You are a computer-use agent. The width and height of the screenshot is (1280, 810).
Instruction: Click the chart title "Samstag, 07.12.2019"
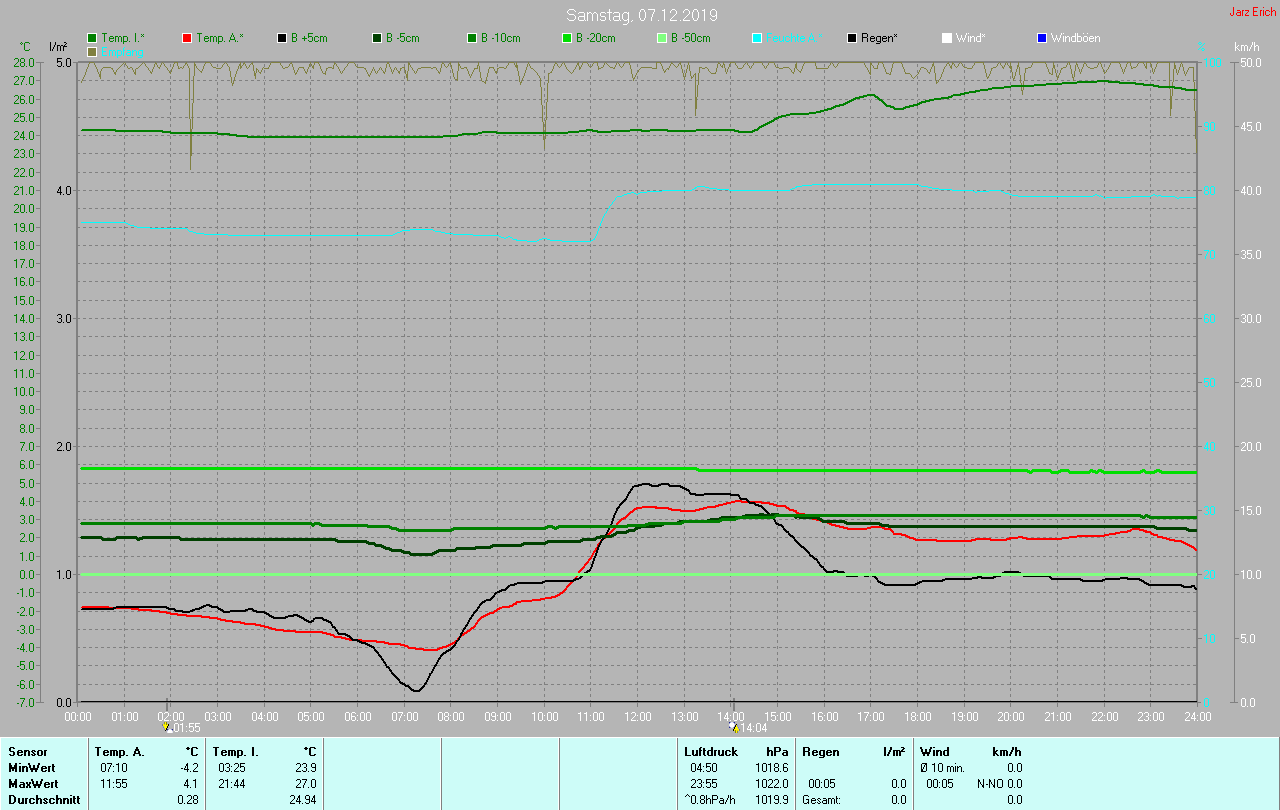click(x=641, y=15)
